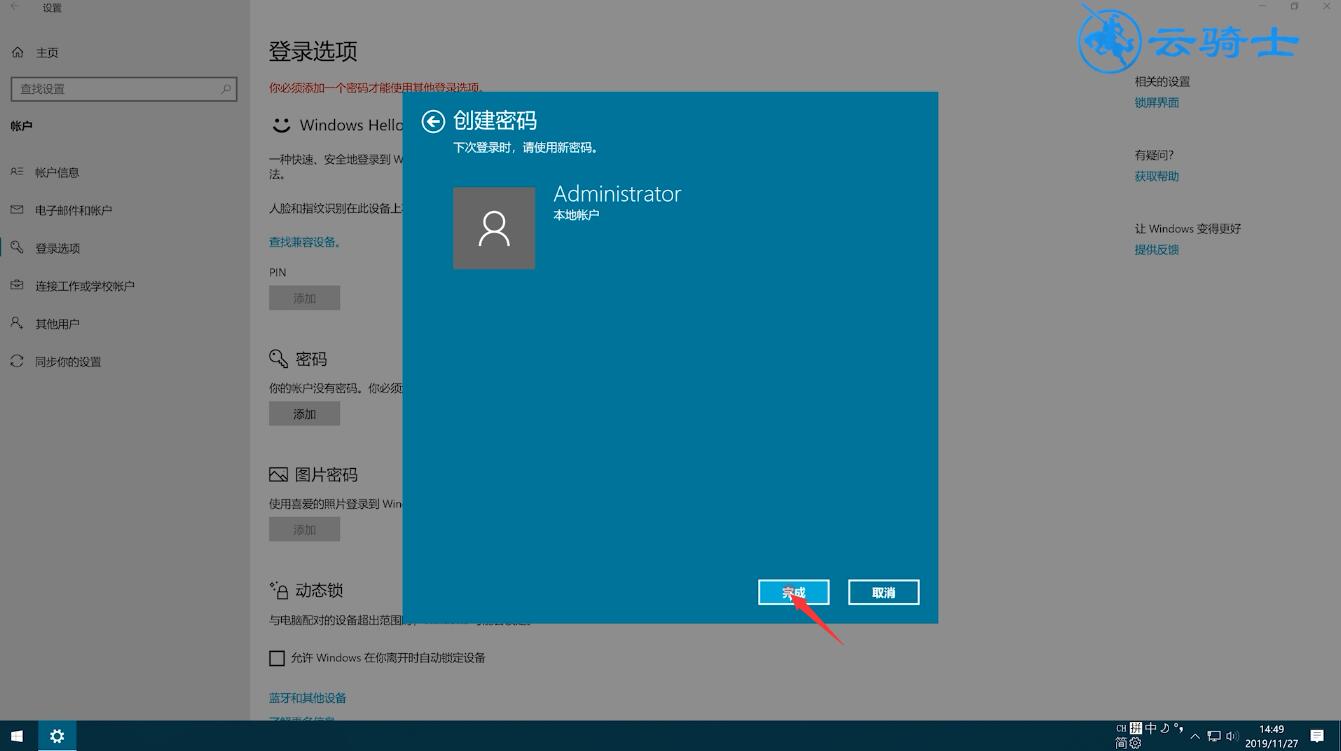This screenshot has width=1341, height=751.
Task: Click the 图片密码 picture icon
Action: tap(279, 474)
